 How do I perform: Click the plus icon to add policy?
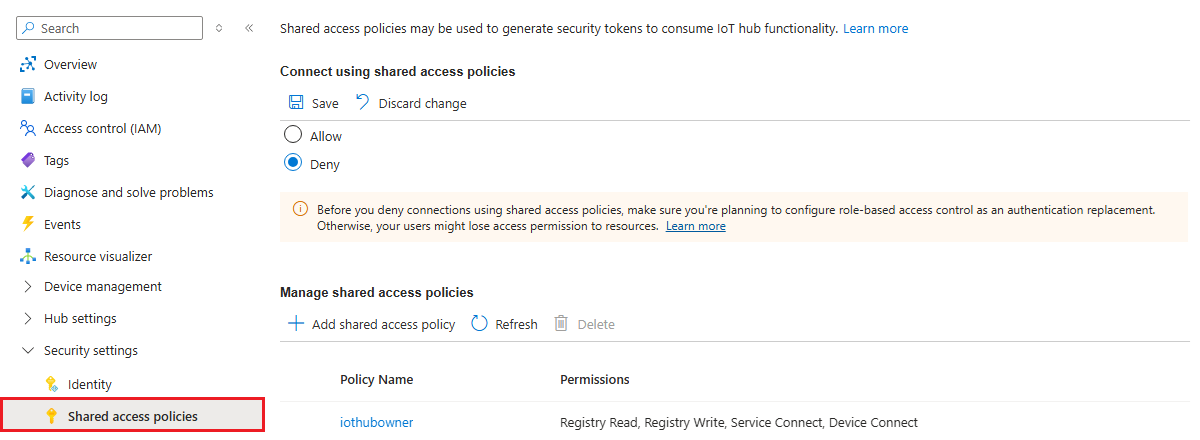click(295, 324)
